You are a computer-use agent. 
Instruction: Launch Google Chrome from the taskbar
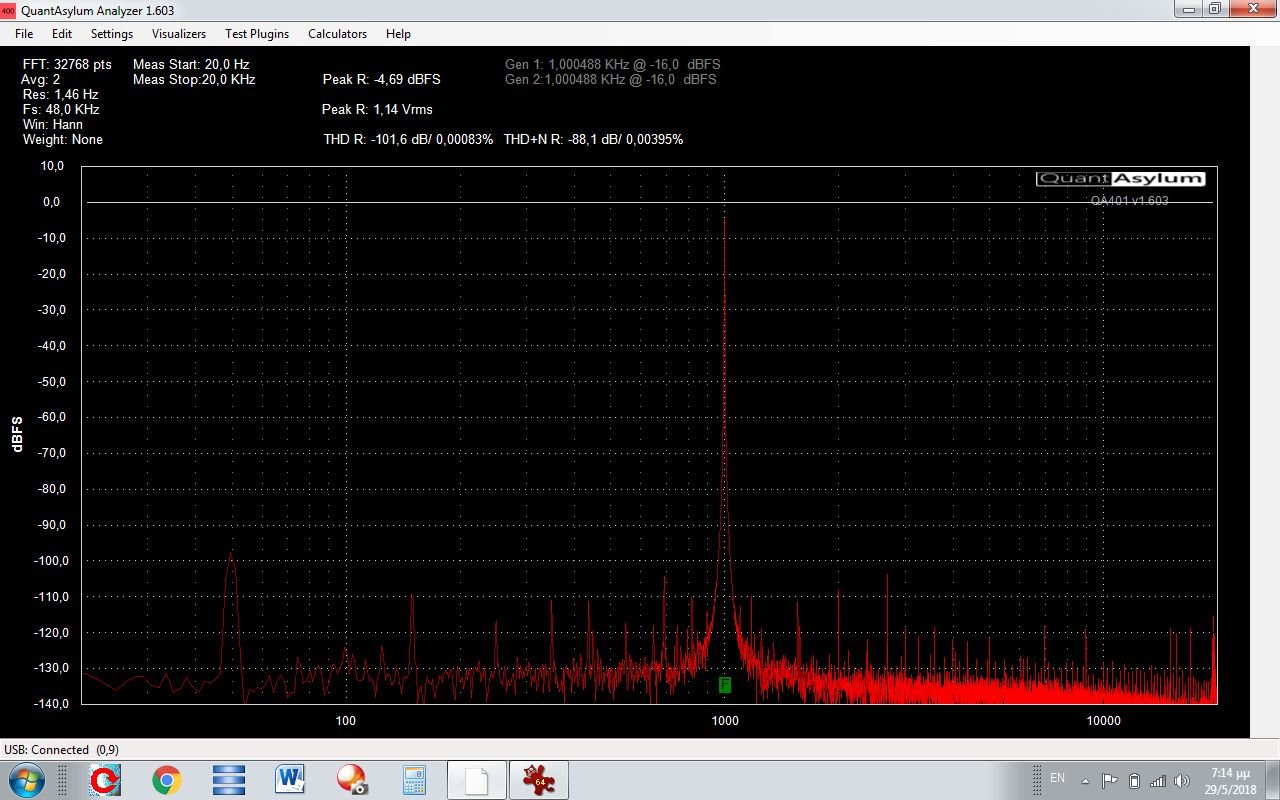pyautogui.click(x=167, y=779)
